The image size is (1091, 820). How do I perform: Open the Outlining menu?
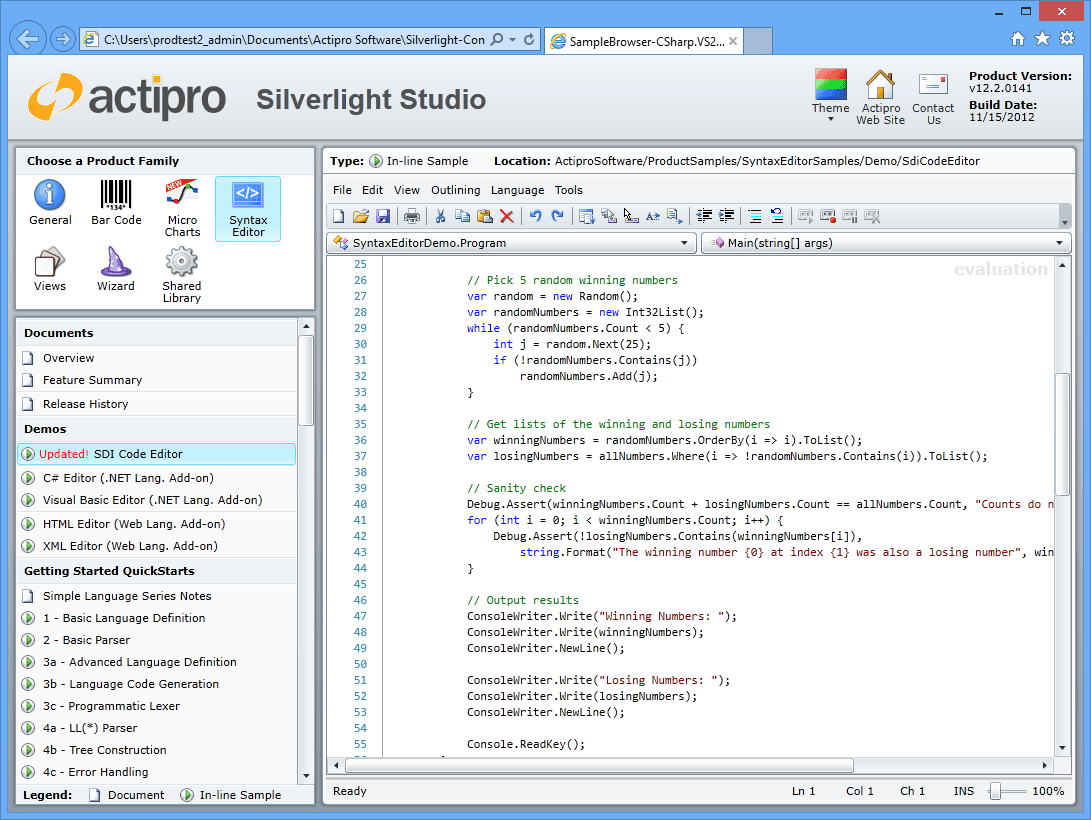tap(456, 190)
